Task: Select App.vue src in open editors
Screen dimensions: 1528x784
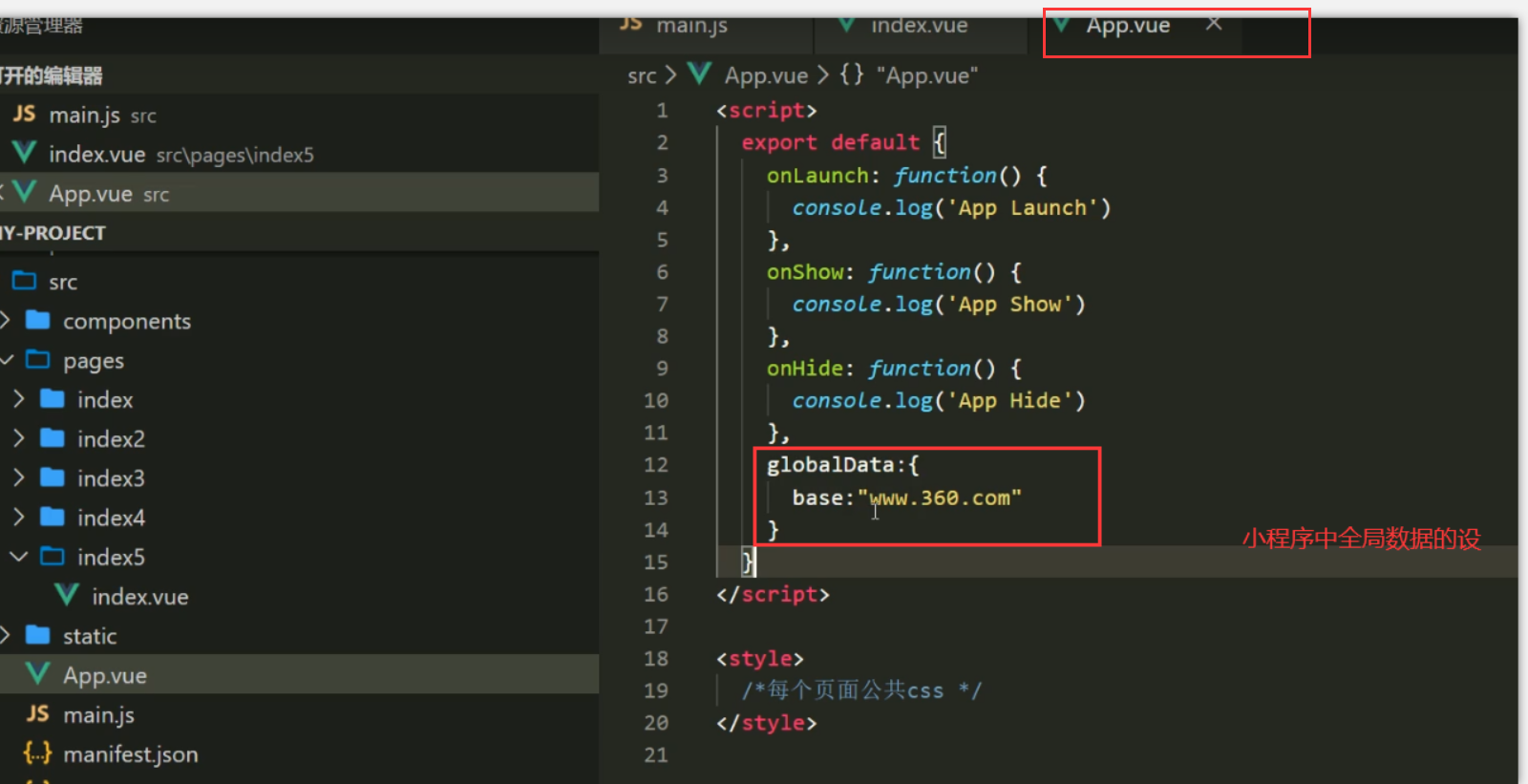Action: pyautogui.click(x=299, y=193)
